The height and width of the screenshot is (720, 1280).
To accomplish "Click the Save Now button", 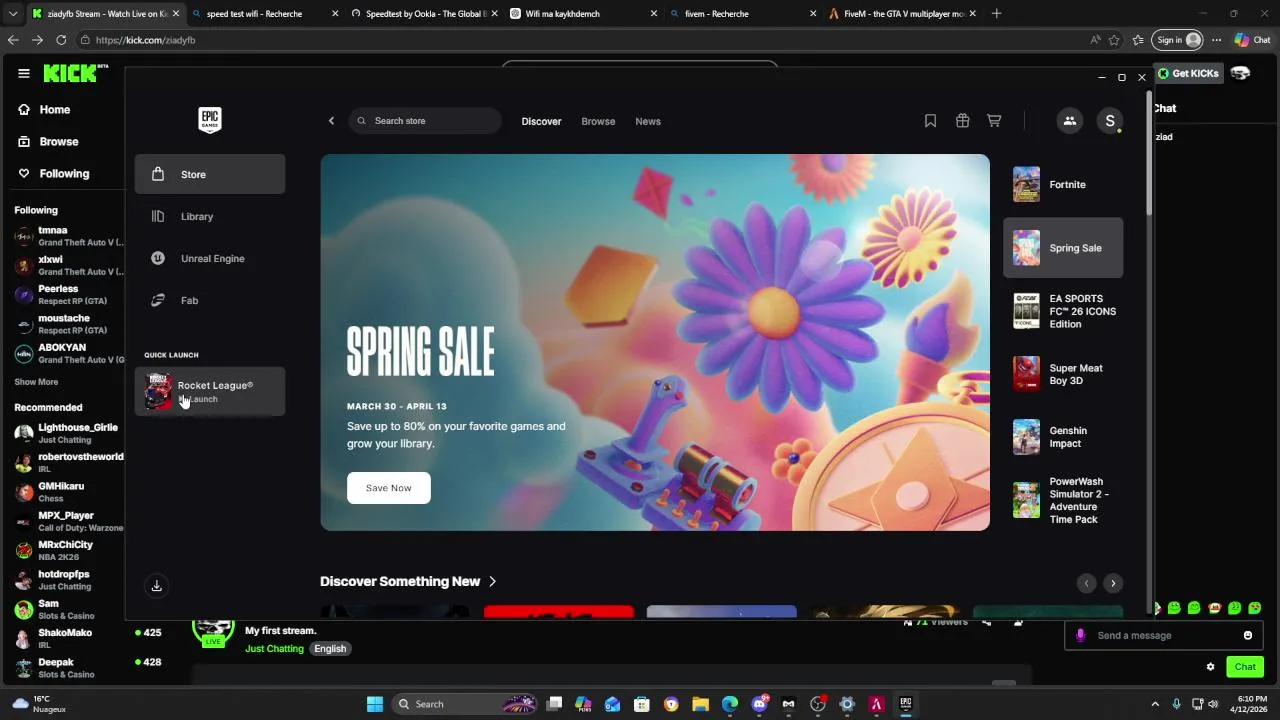I will click(x=389, y=488).
